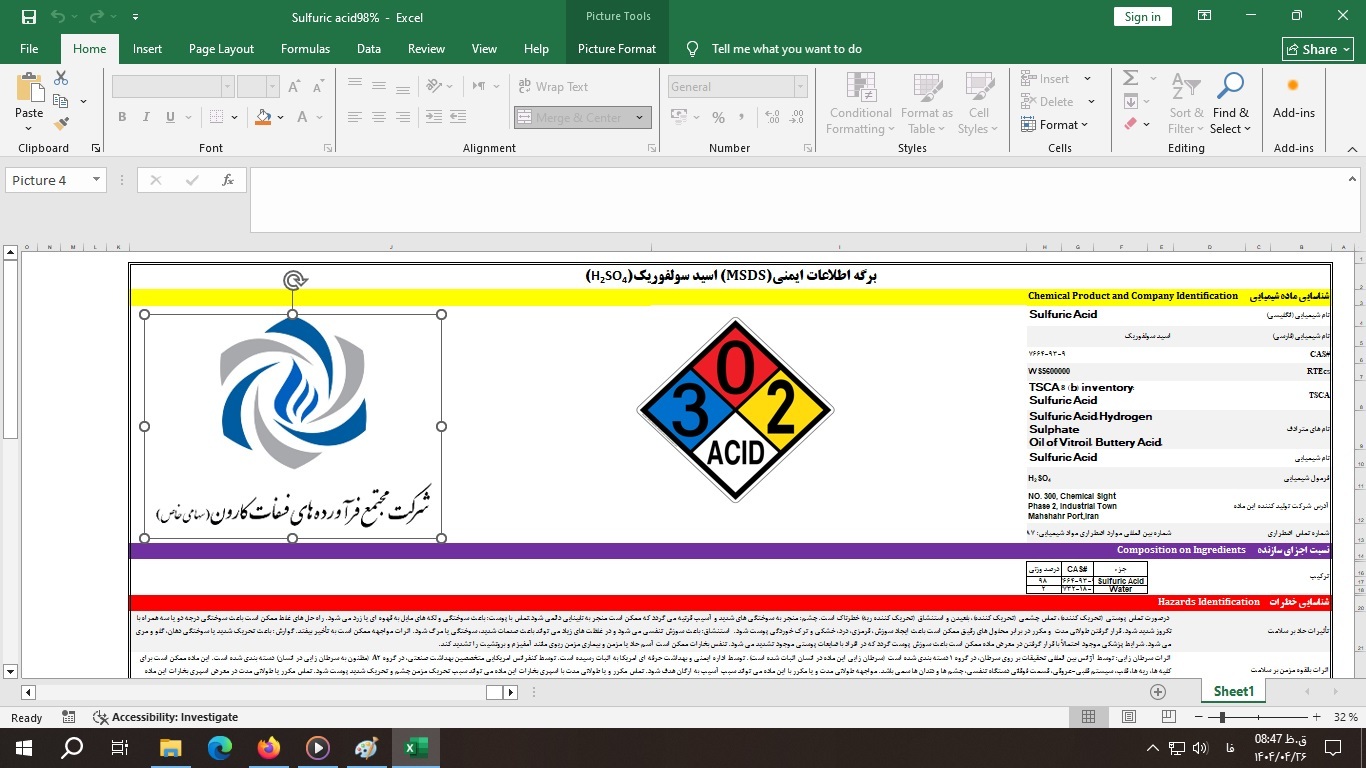
Task: Select the Sheet1 tab
Action: tap(1233, 691)
